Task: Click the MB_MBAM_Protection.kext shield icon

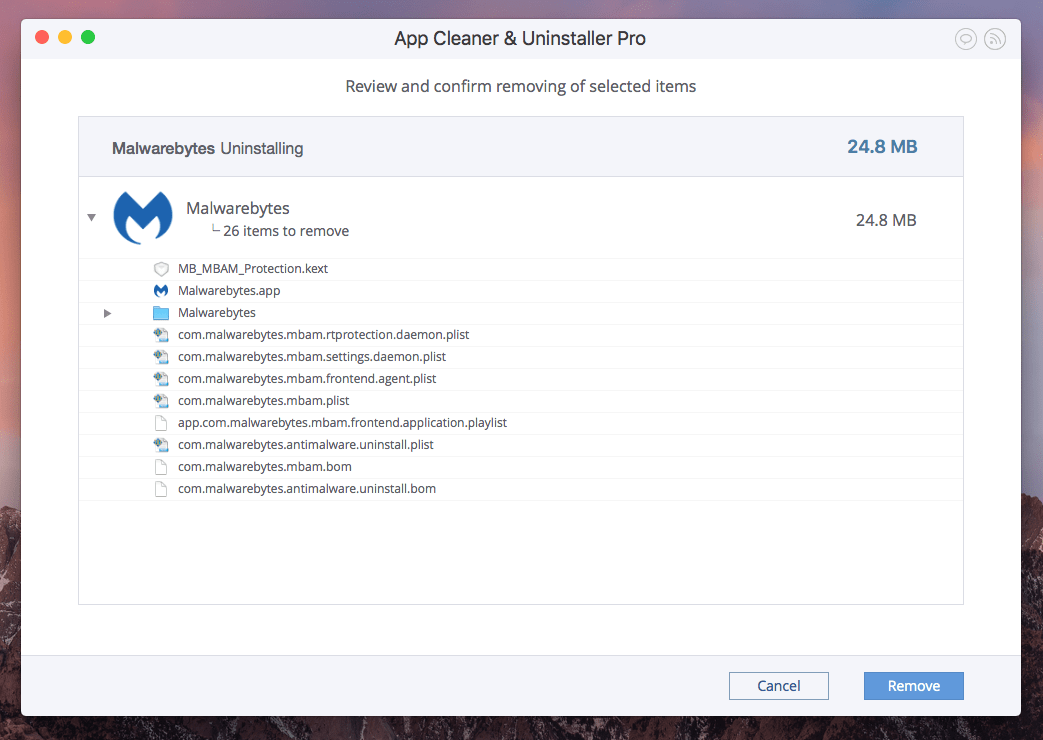Action: (161, 269)
